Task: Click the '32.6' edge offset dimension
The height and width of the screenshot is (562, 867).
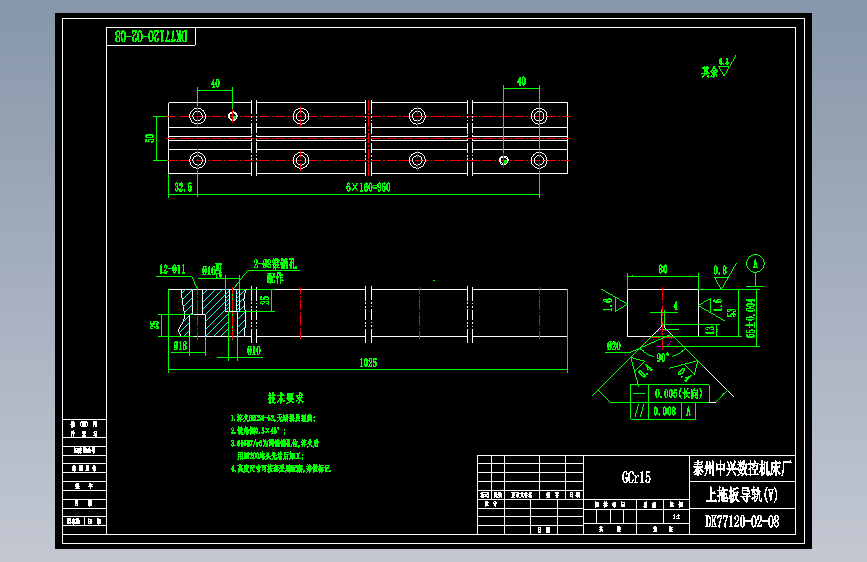Action: point(183,187)
